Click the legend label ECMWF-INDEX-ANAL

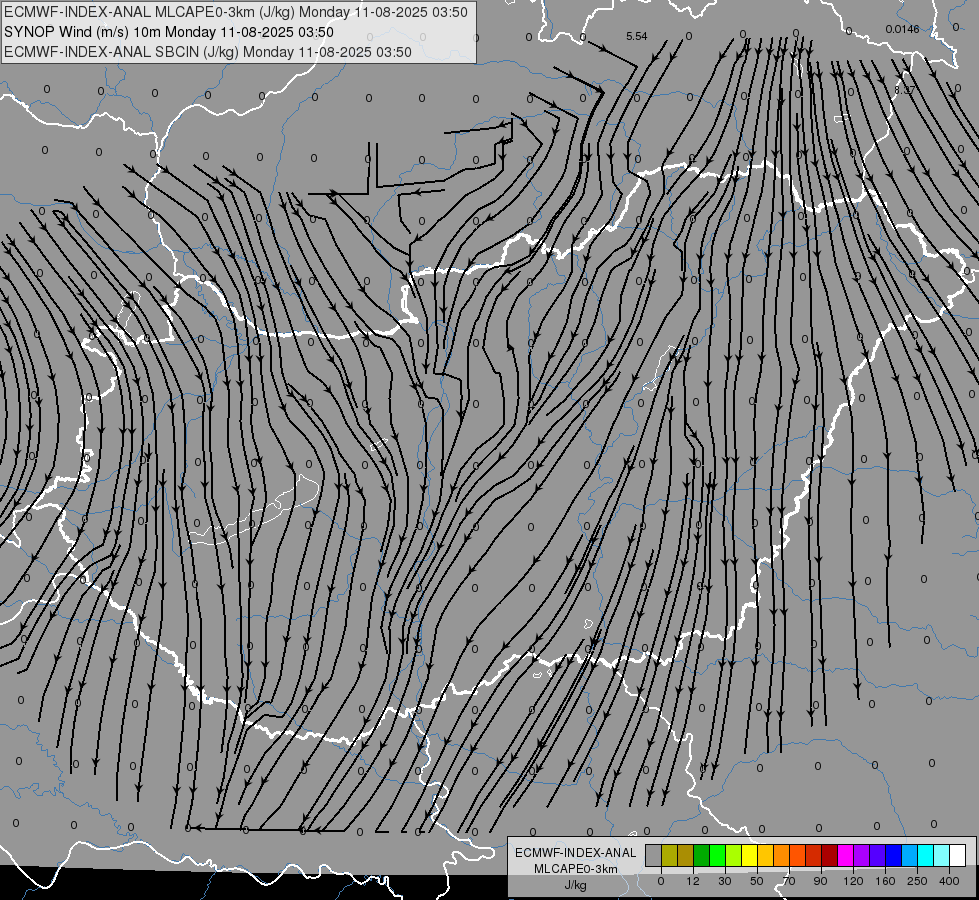point(576,853)
